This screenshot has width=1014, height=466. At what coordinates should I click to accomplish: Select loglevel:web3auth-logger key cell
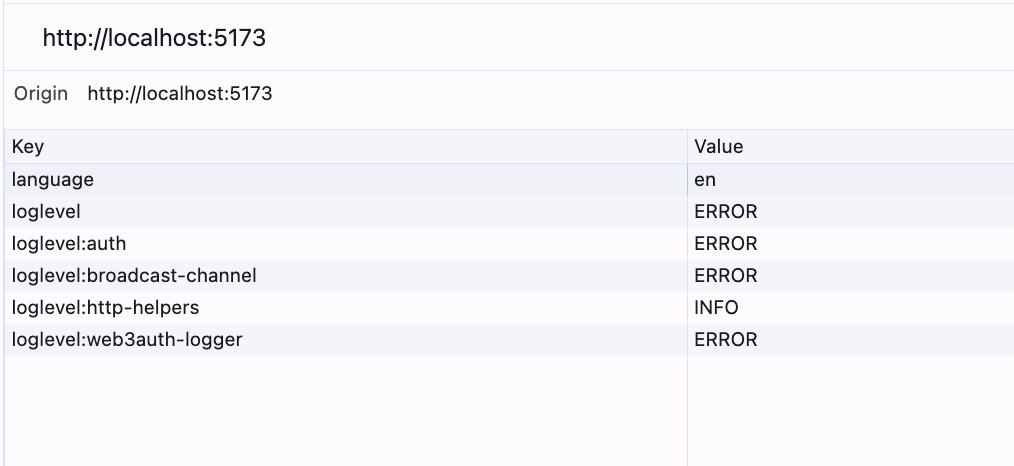coord(346,340)
